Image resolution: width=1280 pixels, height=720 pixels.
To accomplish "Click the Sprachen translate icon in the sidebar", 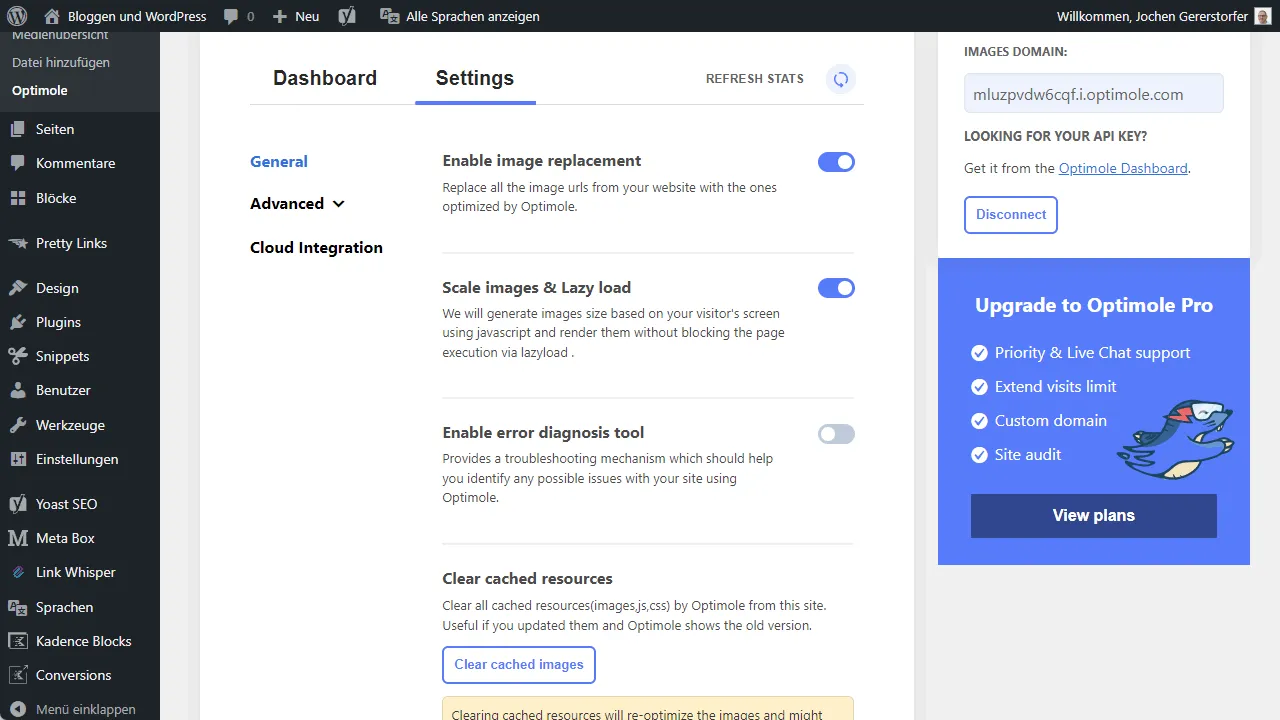I will click(17, 607).
